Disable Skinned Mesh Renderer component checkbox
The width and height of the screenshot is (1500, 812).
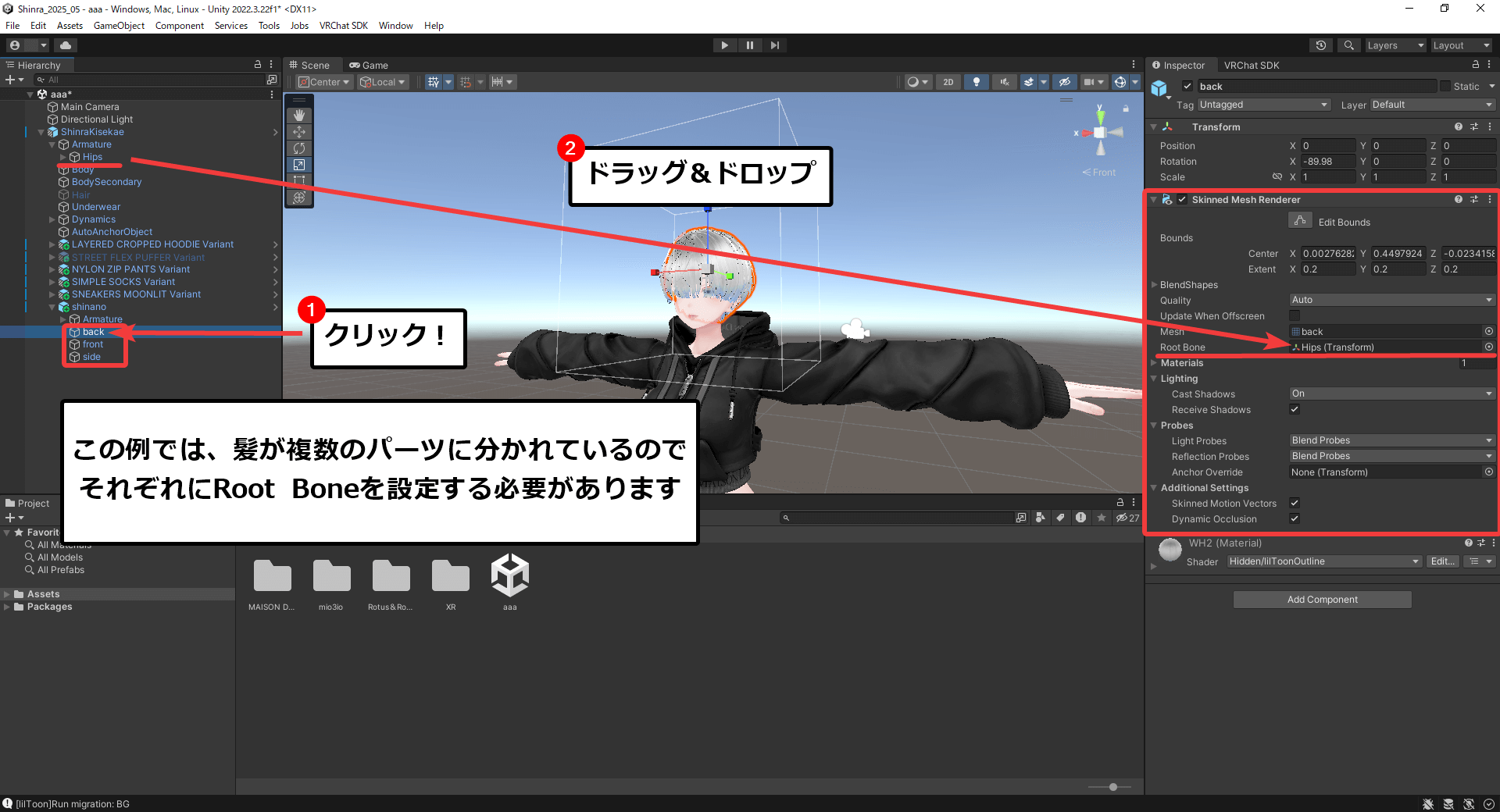[1183, 200]
